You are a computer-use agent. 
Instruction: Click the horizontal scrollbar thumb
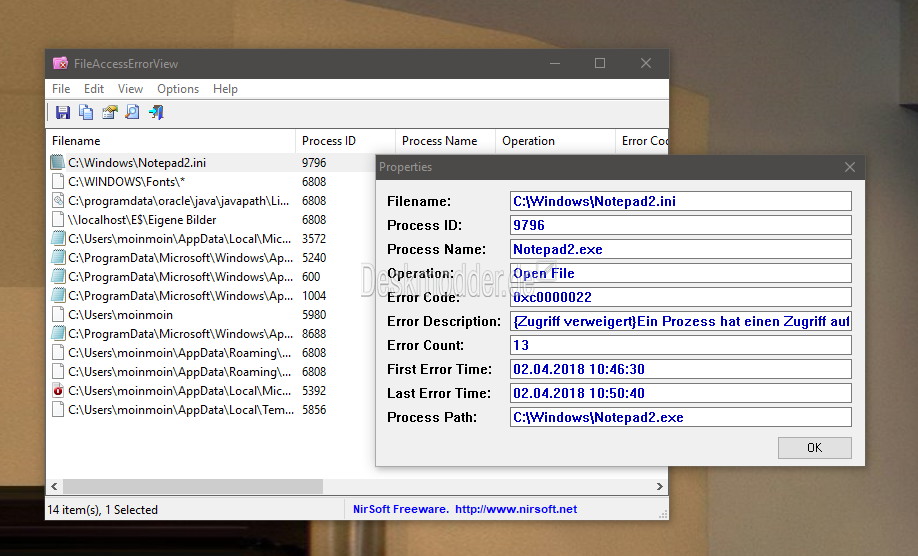[x=193, y=486]
